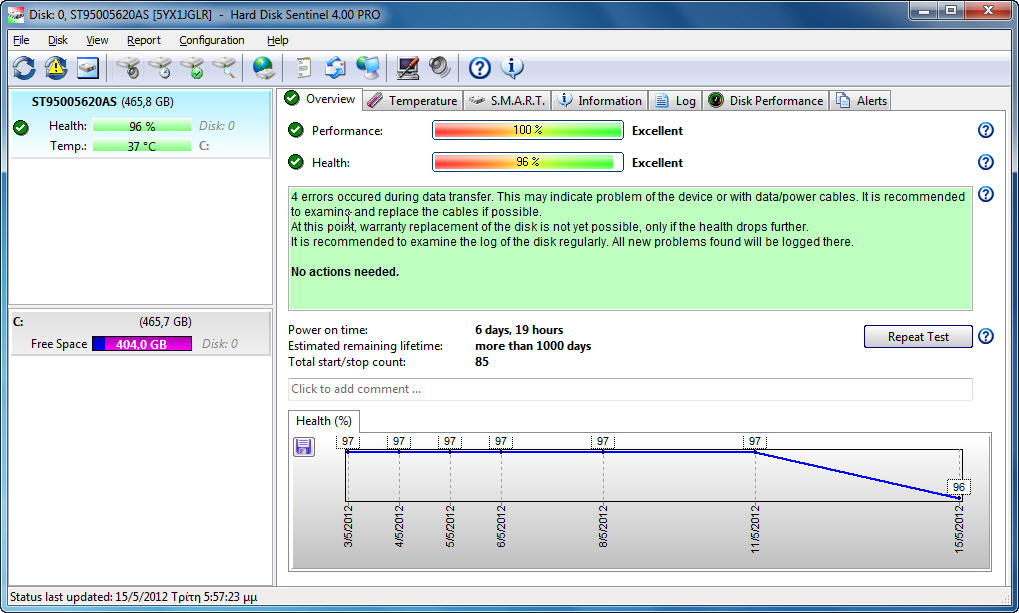Click the Health 96 % gradient bar
This screenshot has height=613, width=1019.
click(x=528, y=163)
